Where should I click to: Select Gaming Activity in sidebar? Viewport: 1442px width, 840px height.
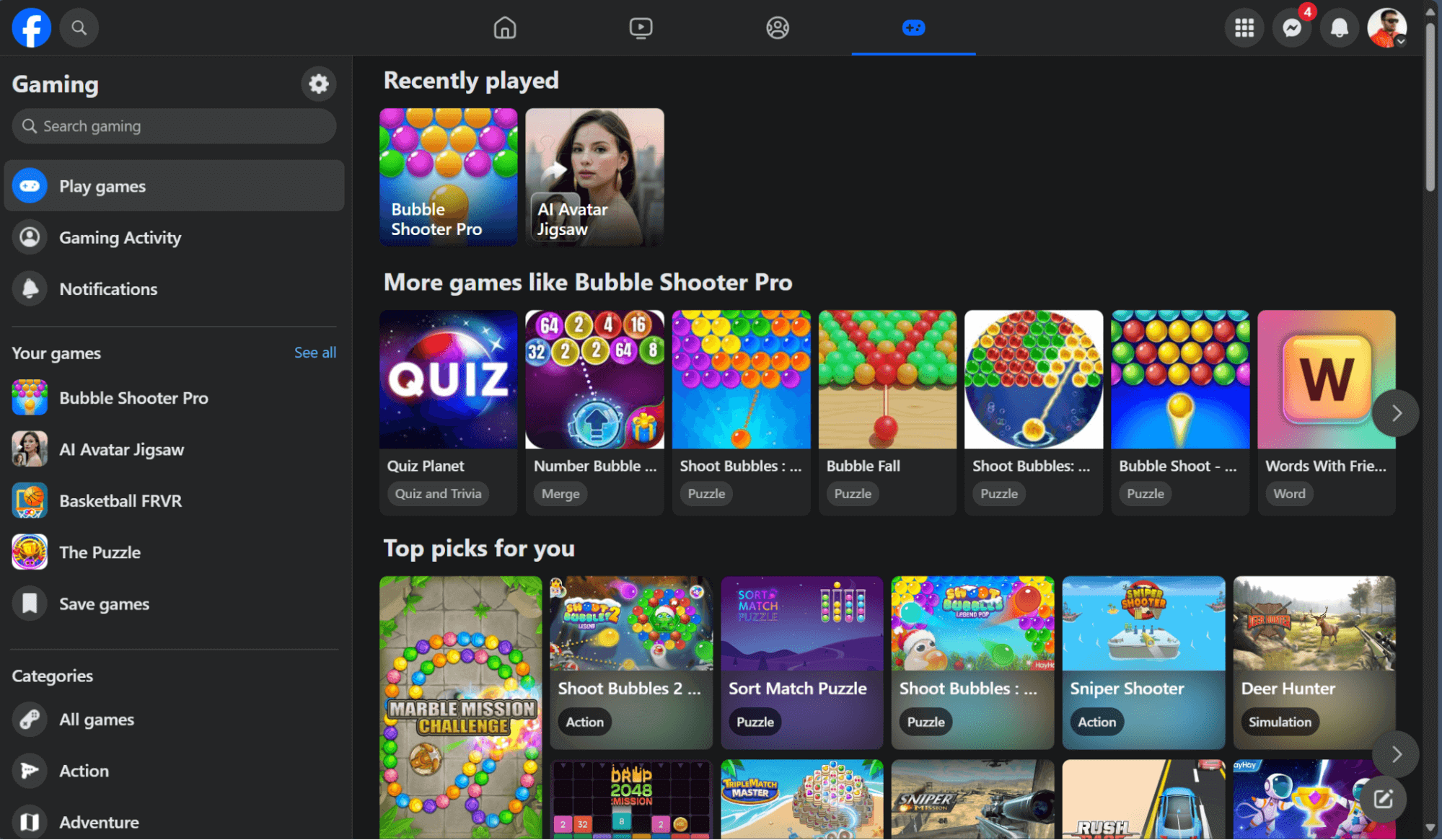point(120,238)
